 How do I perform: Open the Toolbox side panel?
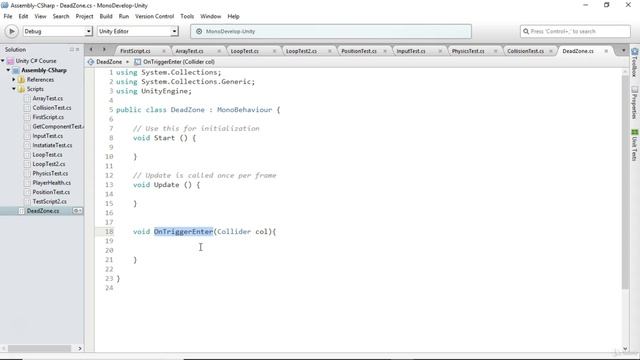635,62
